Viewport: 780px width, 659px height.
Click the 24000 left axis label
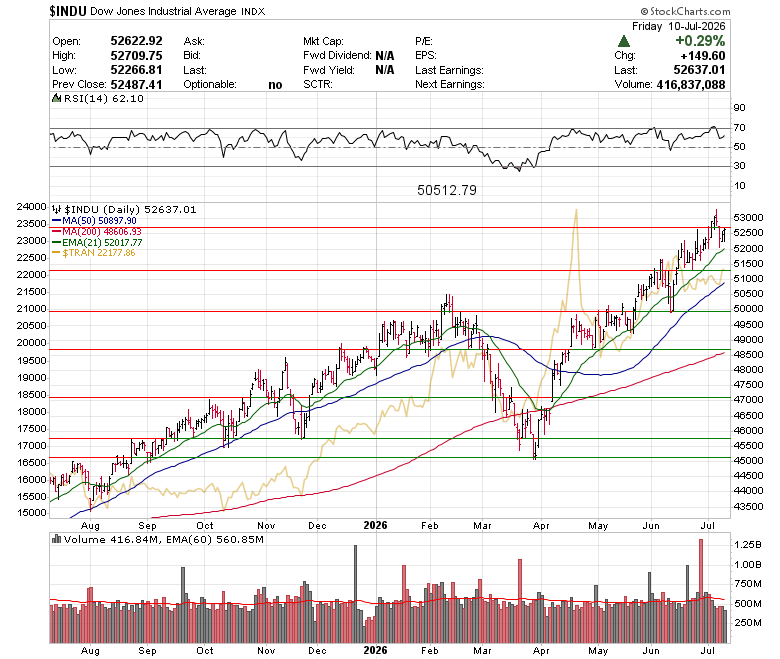click(31, 207)
